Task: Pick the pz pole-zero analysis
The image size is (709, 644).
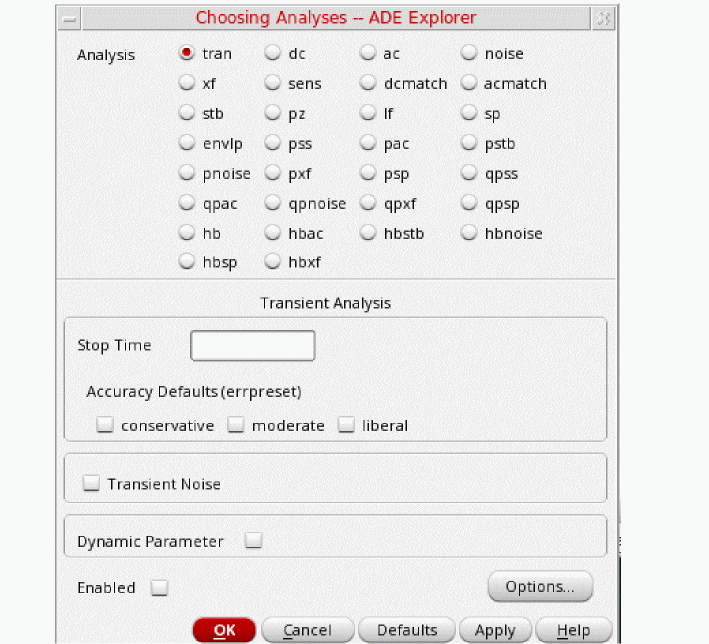Action: [x=273, y=113]
